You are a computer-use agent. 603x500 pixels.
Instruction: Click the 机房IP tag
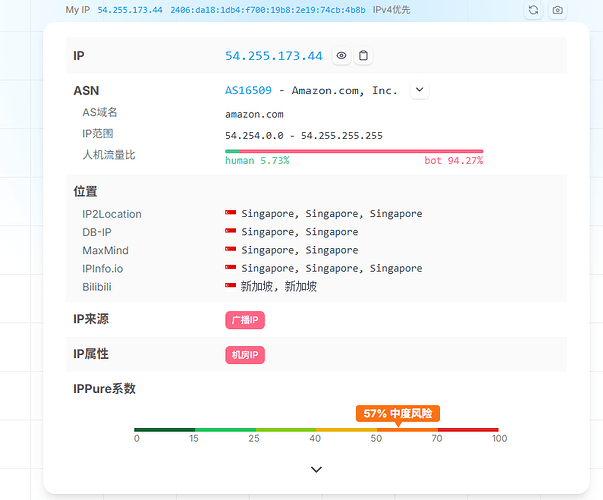[245, 355]
